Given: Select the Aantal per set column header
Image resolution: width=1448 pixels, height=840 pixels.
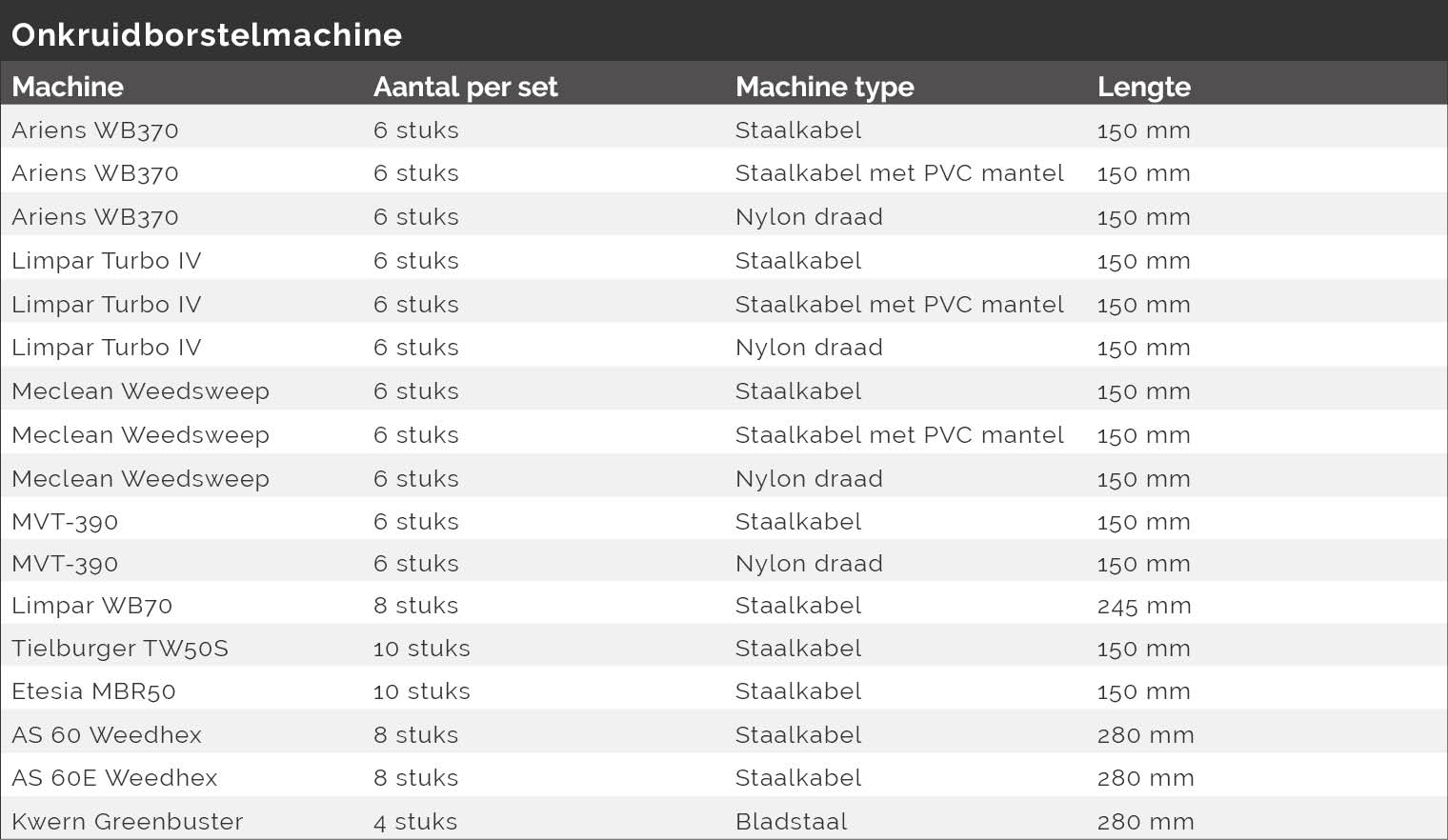Looking at the screenshot, I should [466, 87].
